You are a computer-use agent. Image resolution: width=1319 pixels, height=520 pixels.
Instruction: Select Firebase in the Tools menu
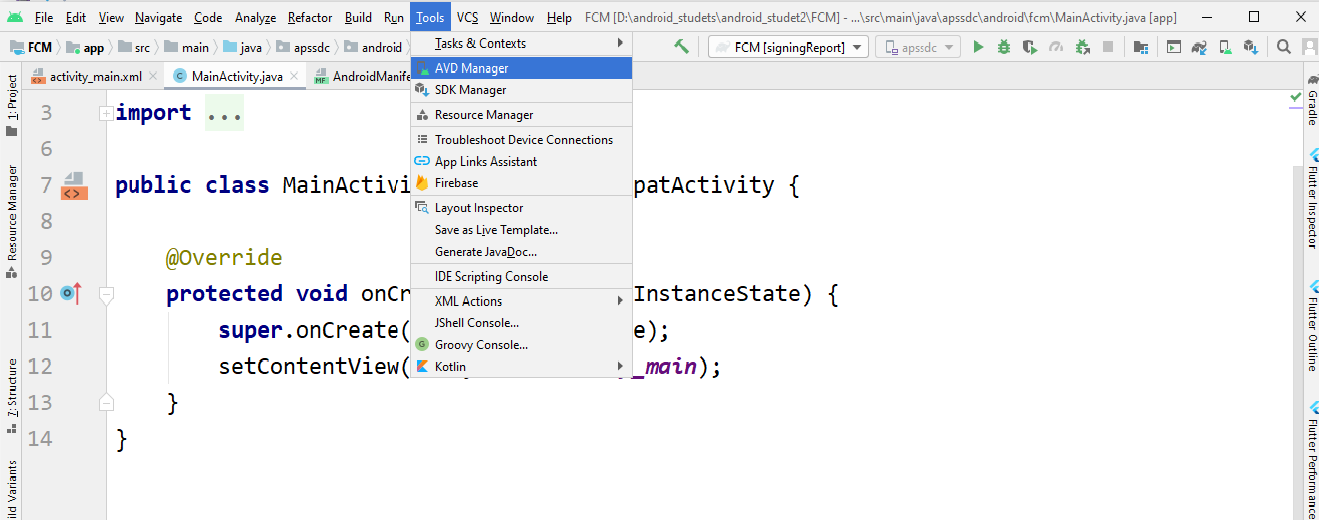pos(521,183)
